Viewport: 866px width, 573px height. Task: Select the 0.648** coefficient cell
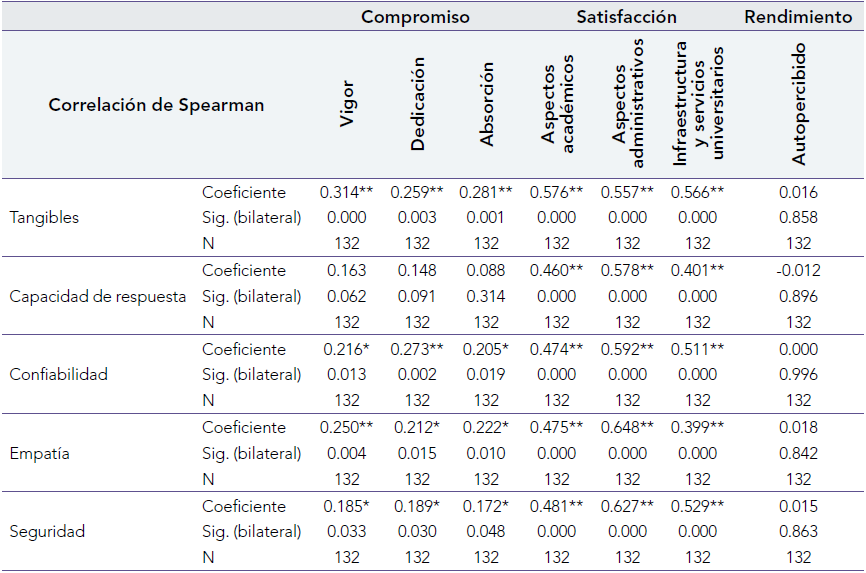coord(627,427)
